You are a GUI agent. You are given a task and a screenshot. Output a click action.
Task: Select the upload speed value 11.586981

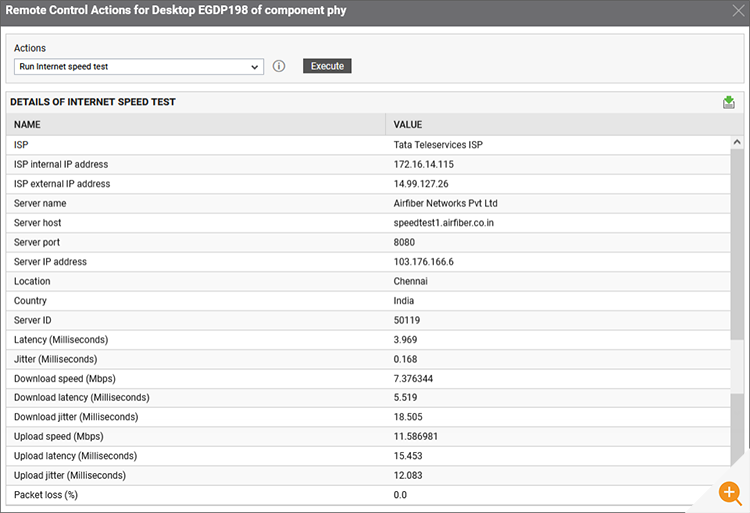[x=416, y=437]
